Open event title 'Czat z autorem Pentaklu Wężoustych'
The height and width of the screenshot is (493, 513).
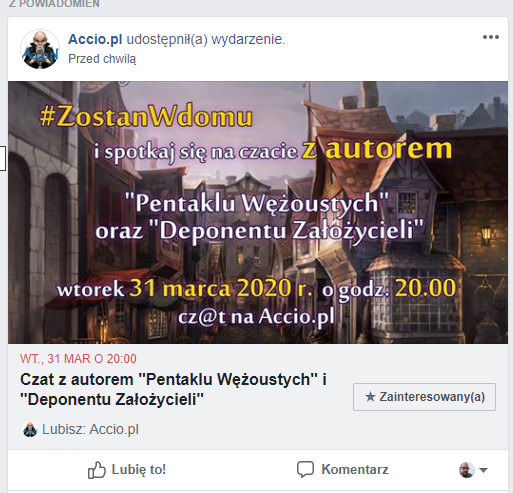point(173,389)
